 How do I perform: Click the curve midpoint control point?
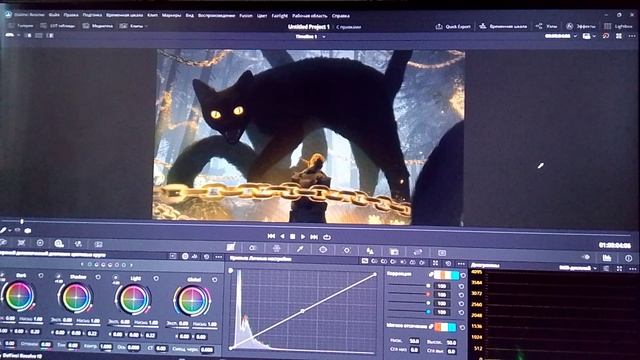click(x=302, y=311)
